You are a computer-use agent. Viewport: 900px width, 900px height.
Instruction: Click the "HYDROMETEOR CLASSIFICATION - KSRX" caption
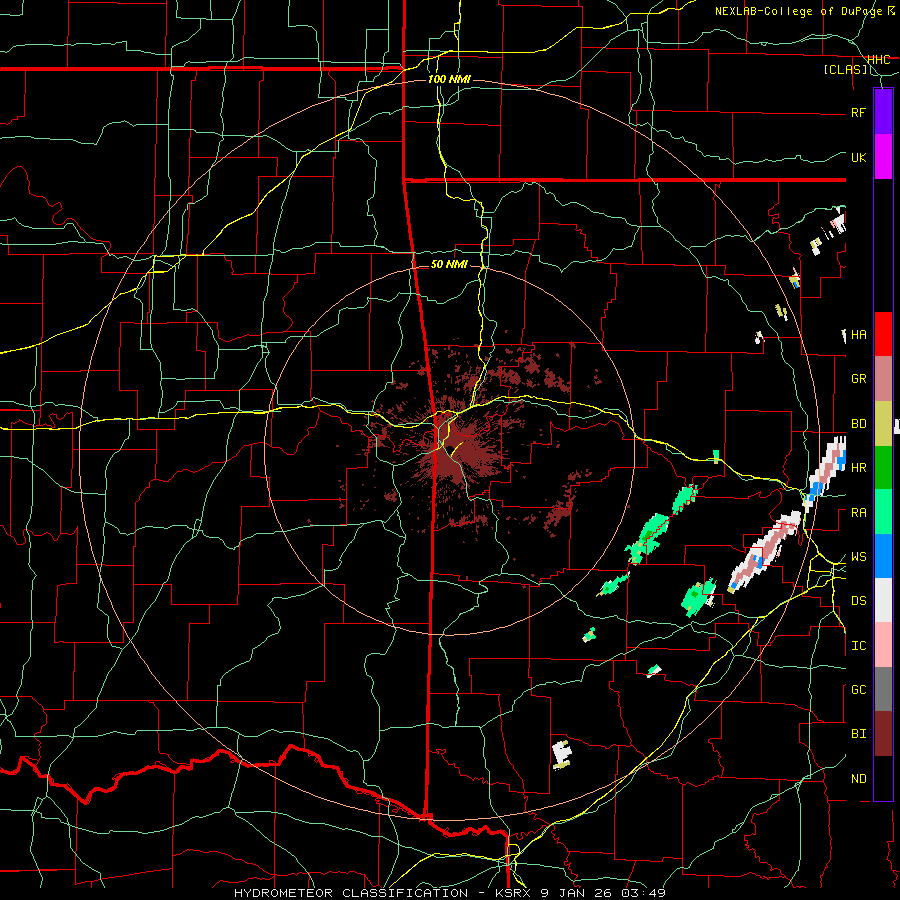point(382,893)
